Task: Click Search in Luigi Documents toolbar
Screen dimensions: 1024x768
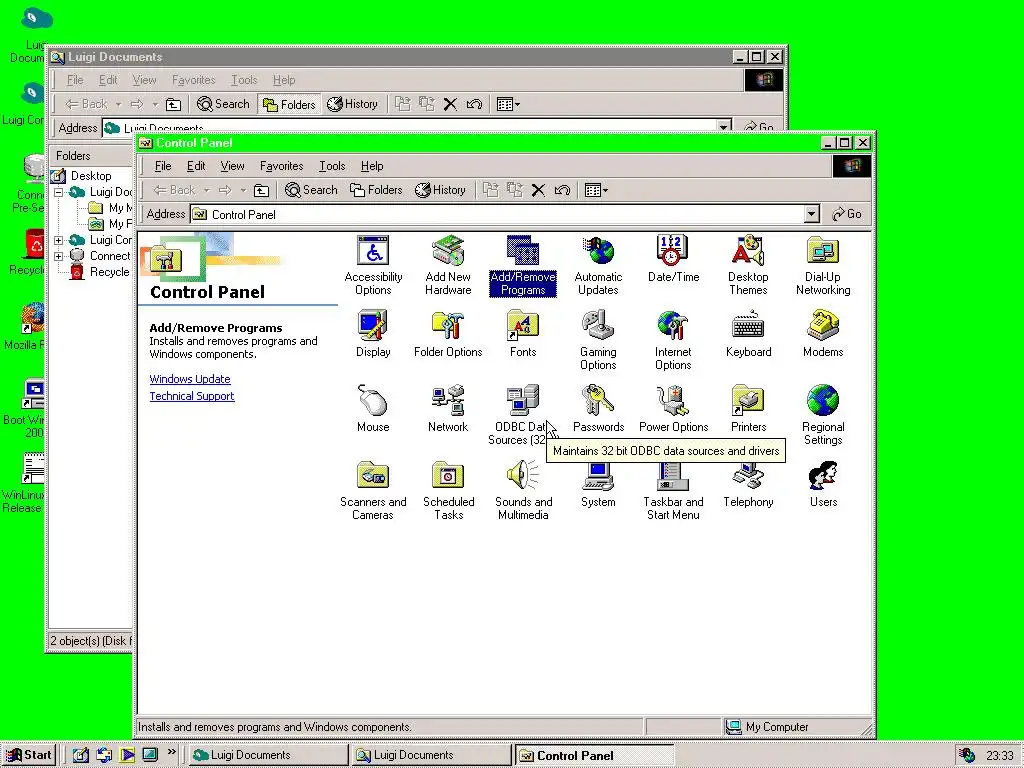Action: point(223,104)
